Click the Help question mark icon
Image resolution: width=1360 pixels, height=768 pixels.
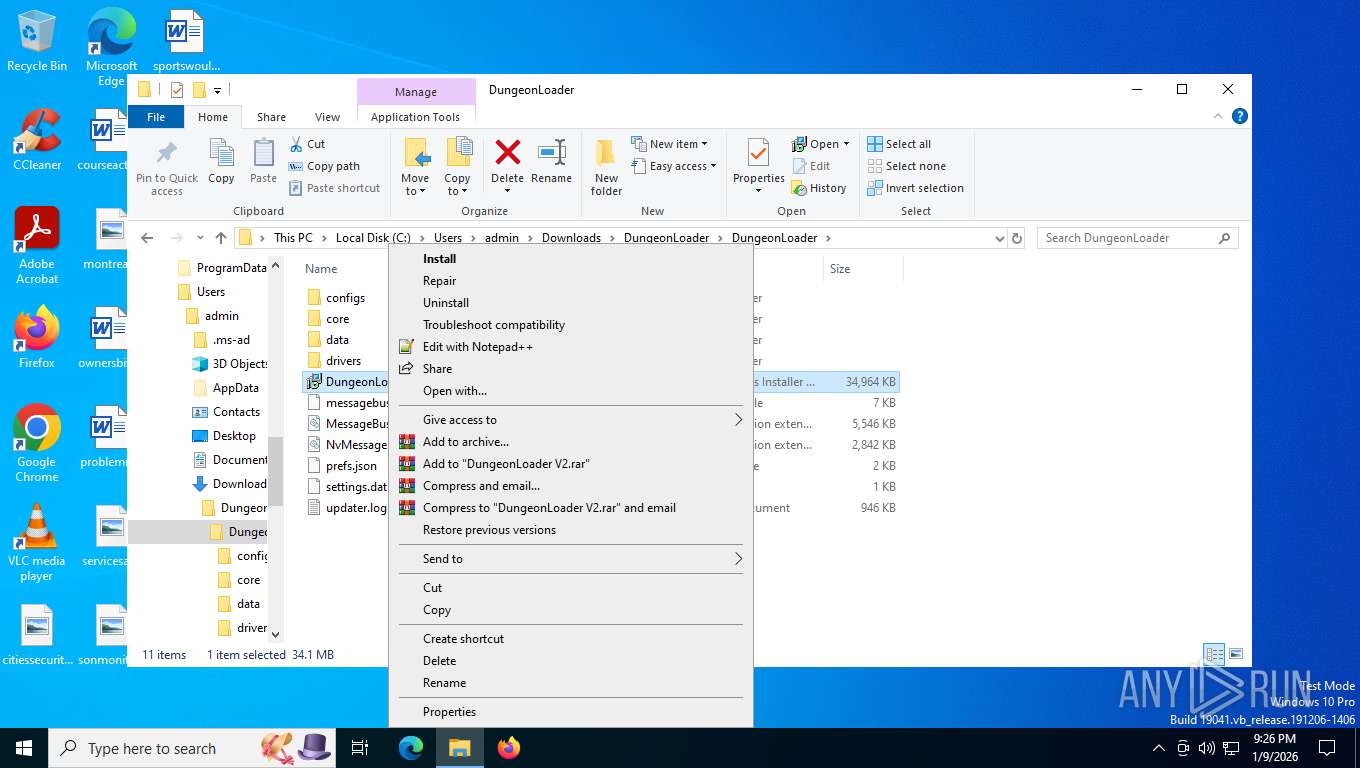pyautogui.click(x=1241, y=117)
